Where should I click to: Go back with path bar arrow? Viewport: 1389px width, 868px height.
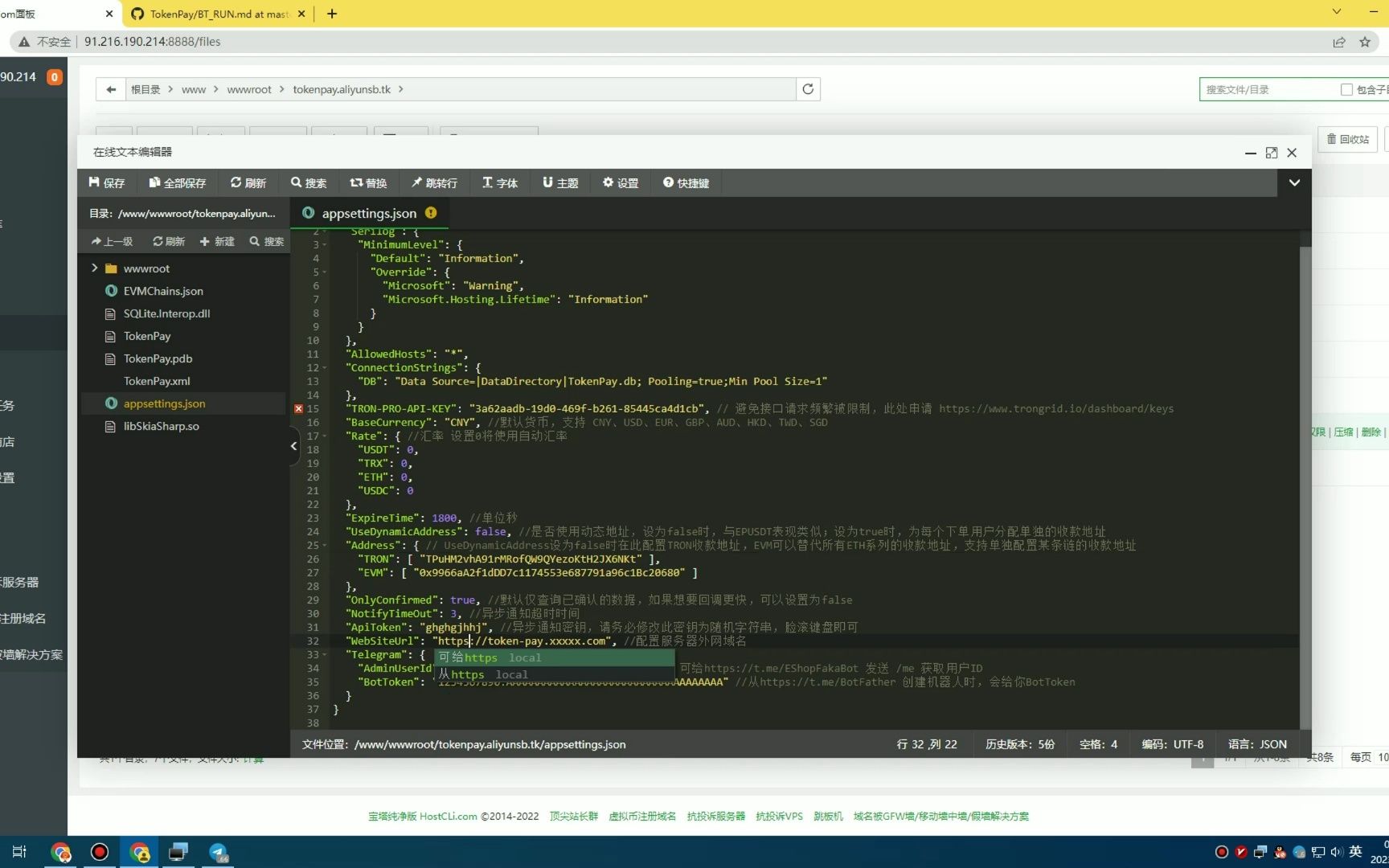[x=111, y=89]
